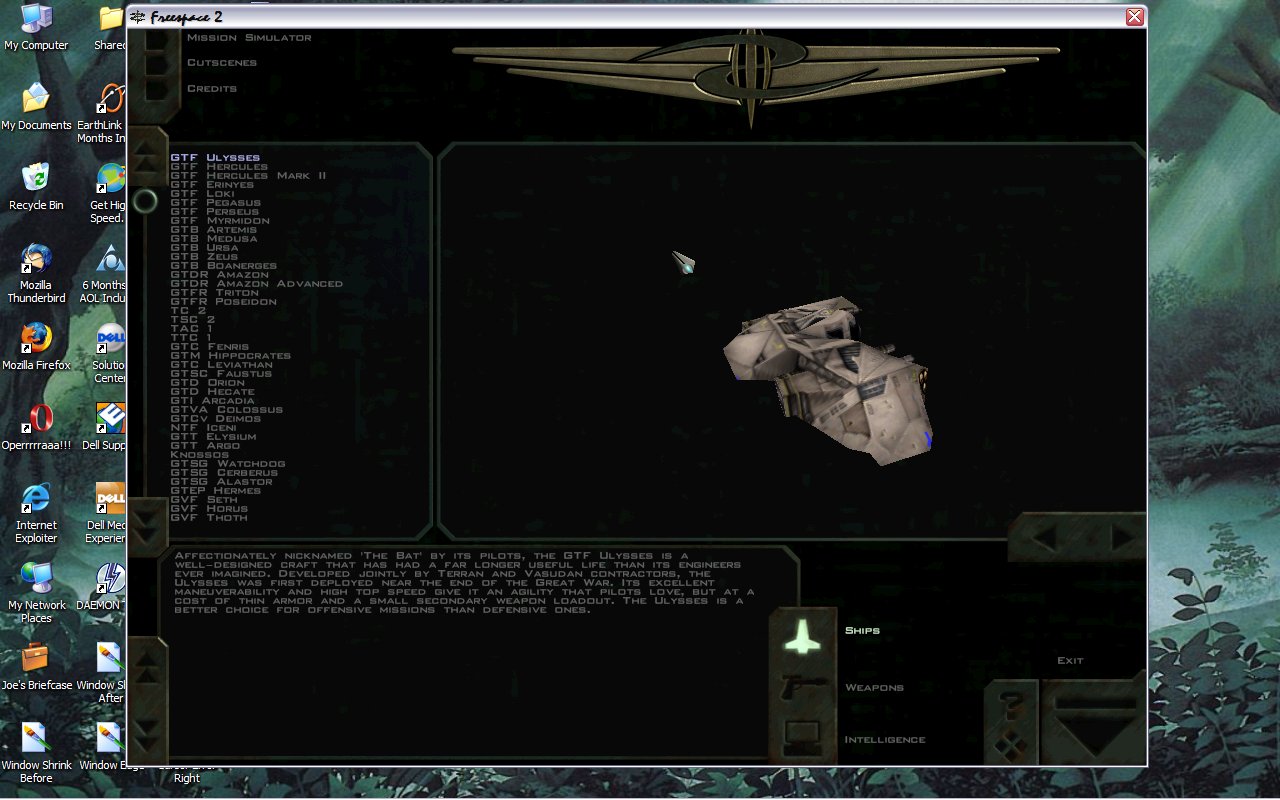Show the previous ship with the left arrow
The image size is (1280, 800).
(x=1044, y=538)
